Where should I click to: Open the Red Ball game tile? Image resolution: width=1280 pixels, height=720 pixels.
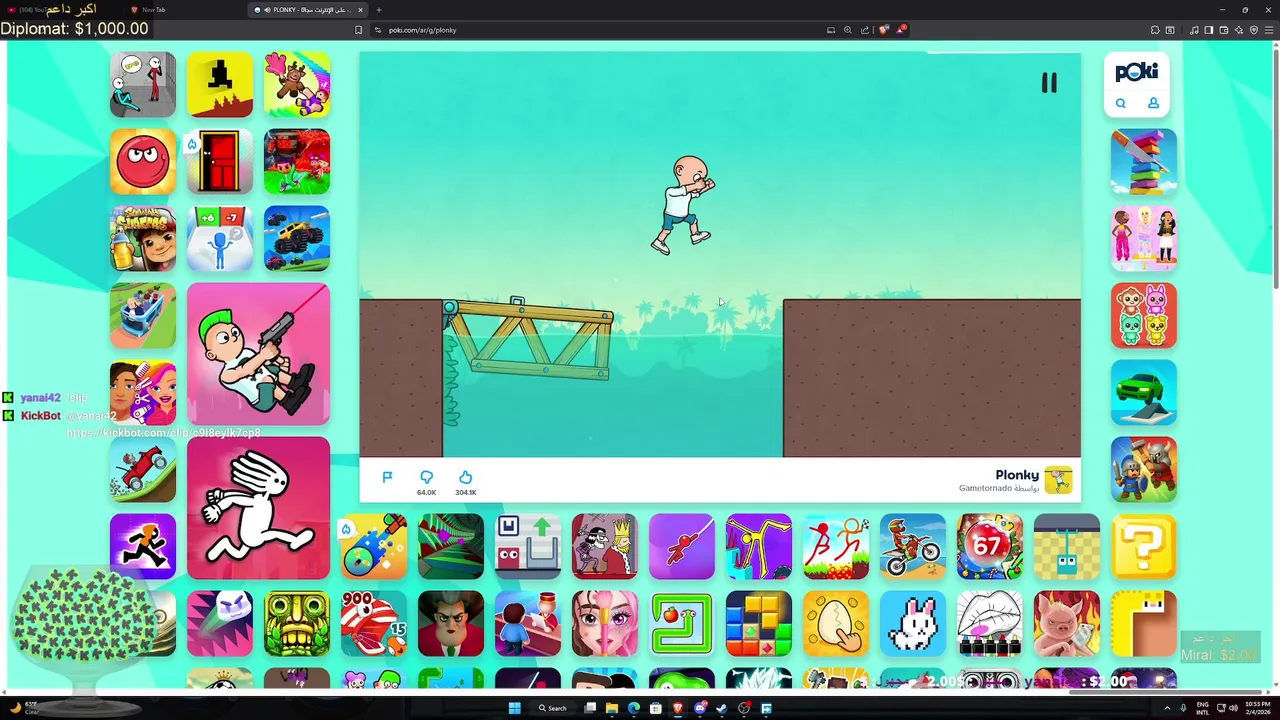pos(143,161)
